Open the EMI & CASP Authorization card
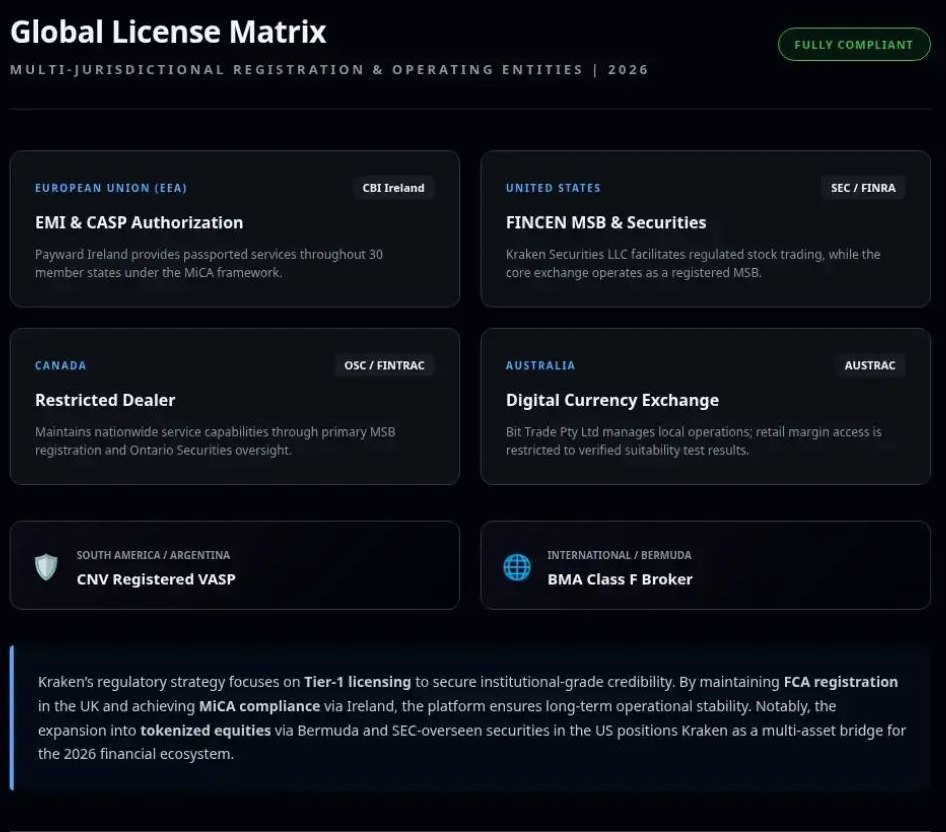The width and height of the screenshot is (946, 832). click(139, 222)
